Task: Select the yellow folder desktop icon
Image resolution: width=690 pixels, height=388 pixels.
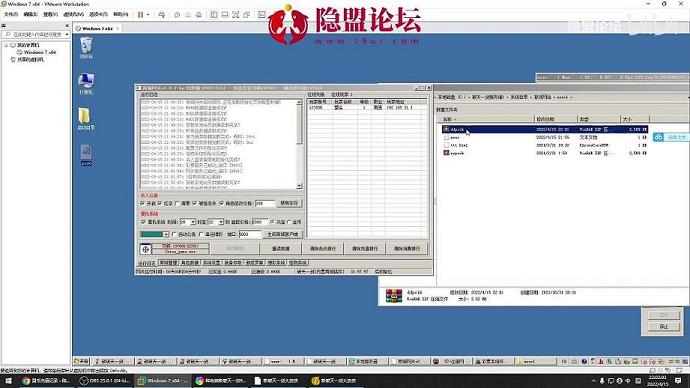Action: click(x=85, y=119)
